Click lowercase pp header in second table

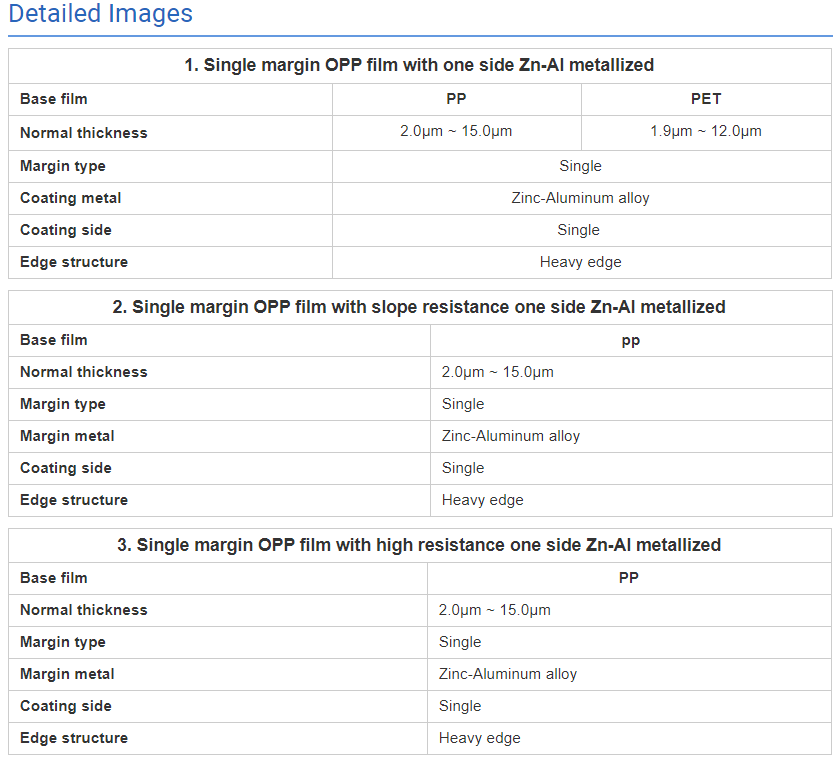[630, 340]
